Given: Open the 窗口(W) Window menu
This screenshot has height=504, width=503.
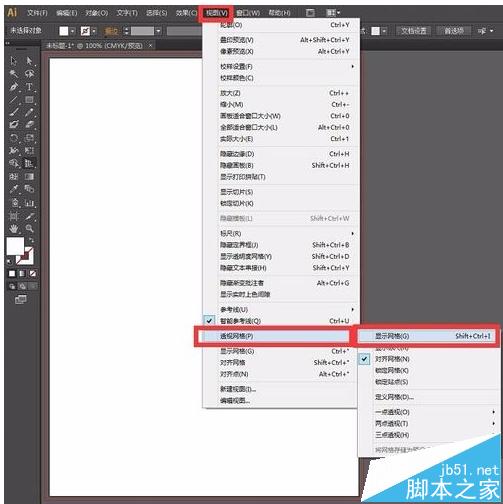Looking at the screenshot, I should 248,13.
